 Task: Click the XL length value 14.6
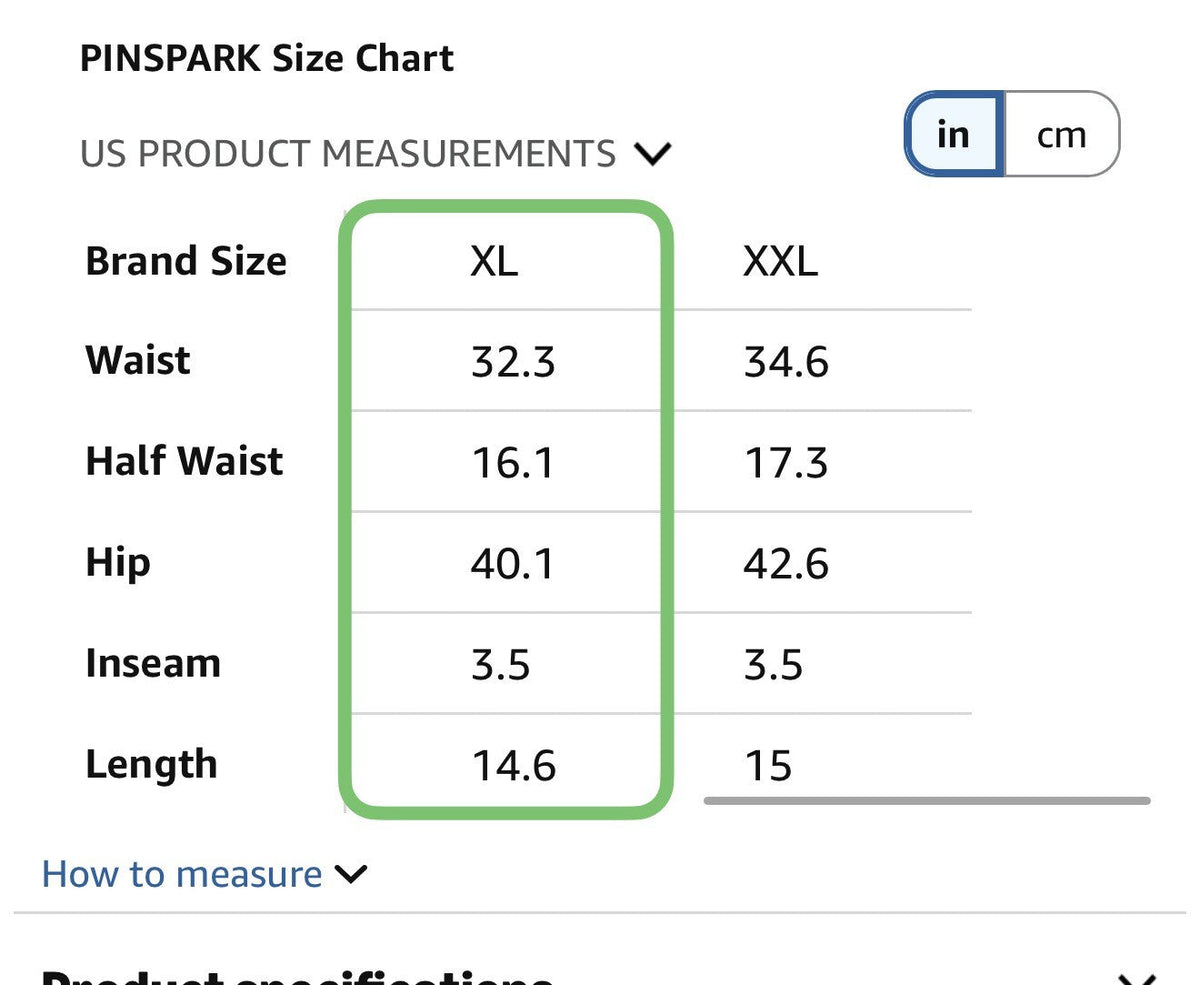tap(513, 766)
